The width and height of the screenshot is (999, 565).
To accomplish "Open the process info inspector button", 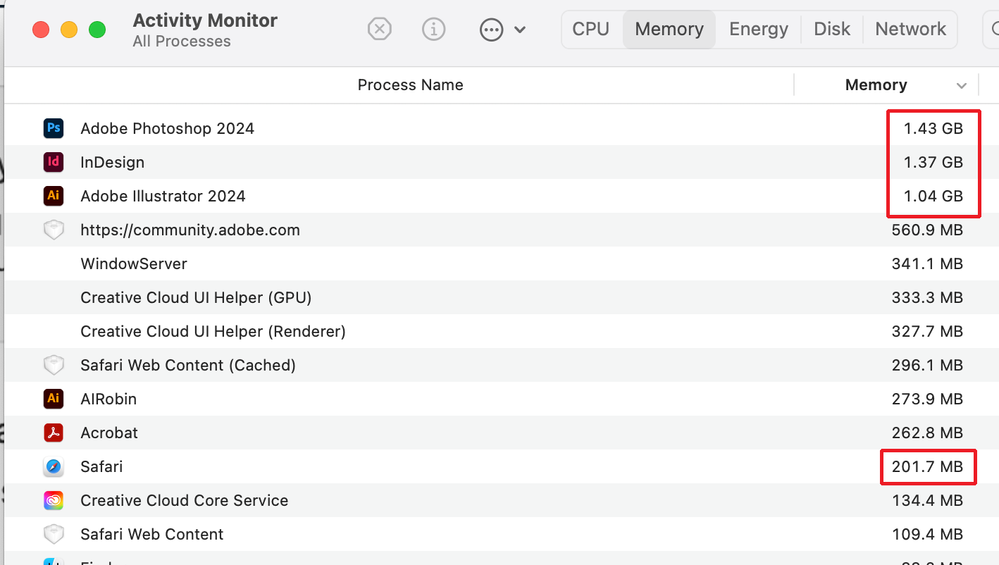I will [434, 29].
